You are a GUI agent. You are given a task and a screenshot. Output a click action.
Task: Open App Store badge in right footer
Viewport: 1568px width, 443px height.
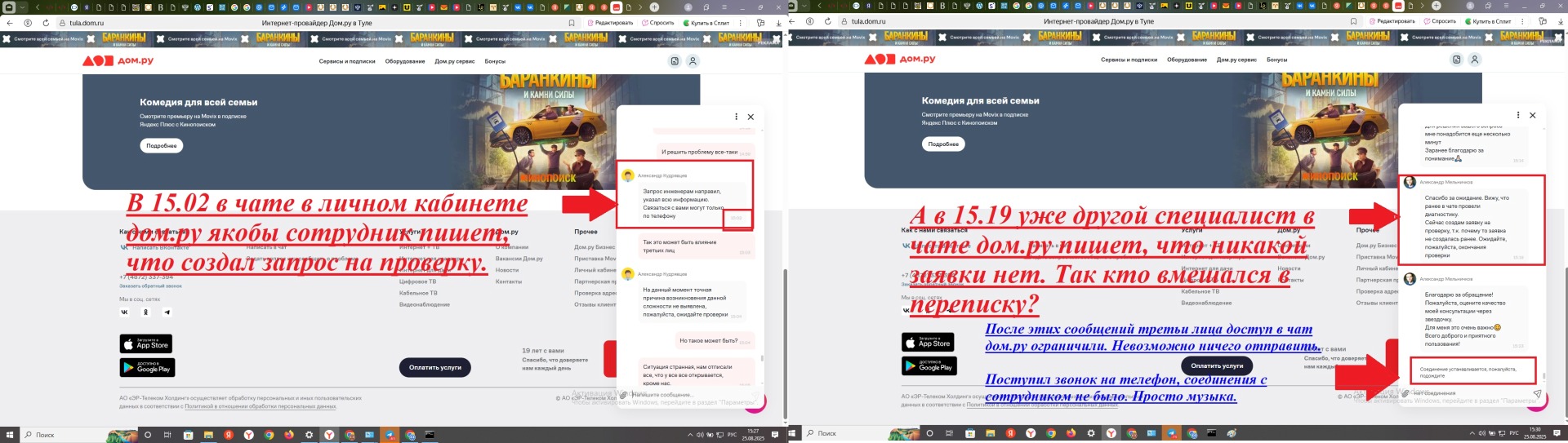click(x=929, y=343)
